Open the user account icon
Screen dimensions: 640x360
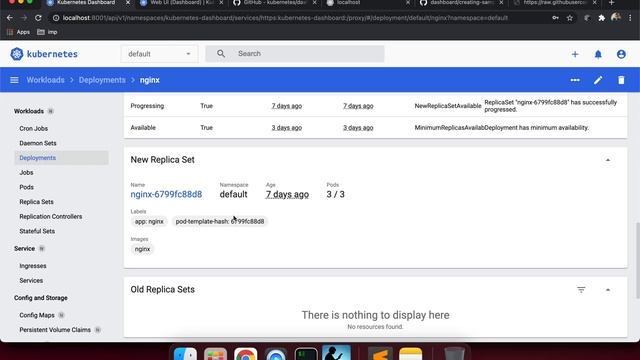(x=621, y=54)
